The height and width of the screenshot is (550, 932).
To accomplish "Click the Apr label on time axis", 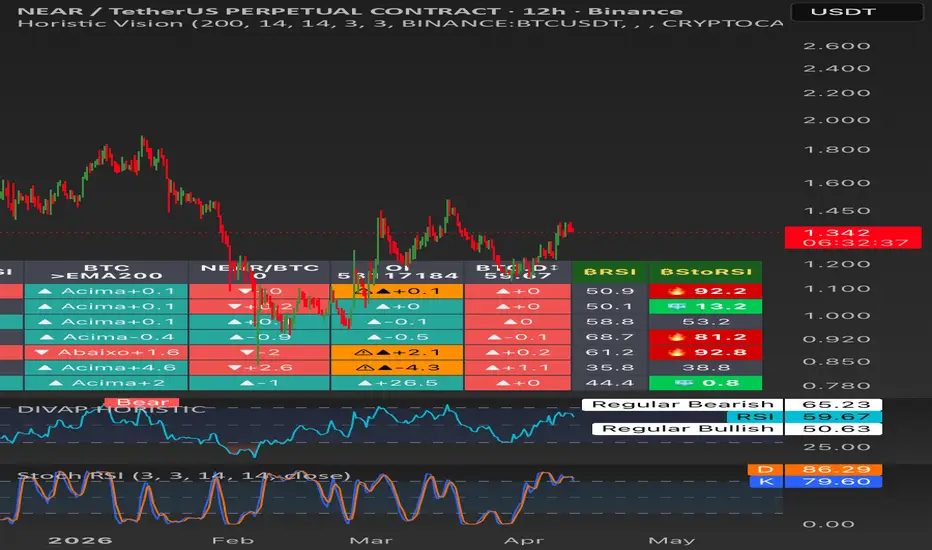I will tap(524, 540).
